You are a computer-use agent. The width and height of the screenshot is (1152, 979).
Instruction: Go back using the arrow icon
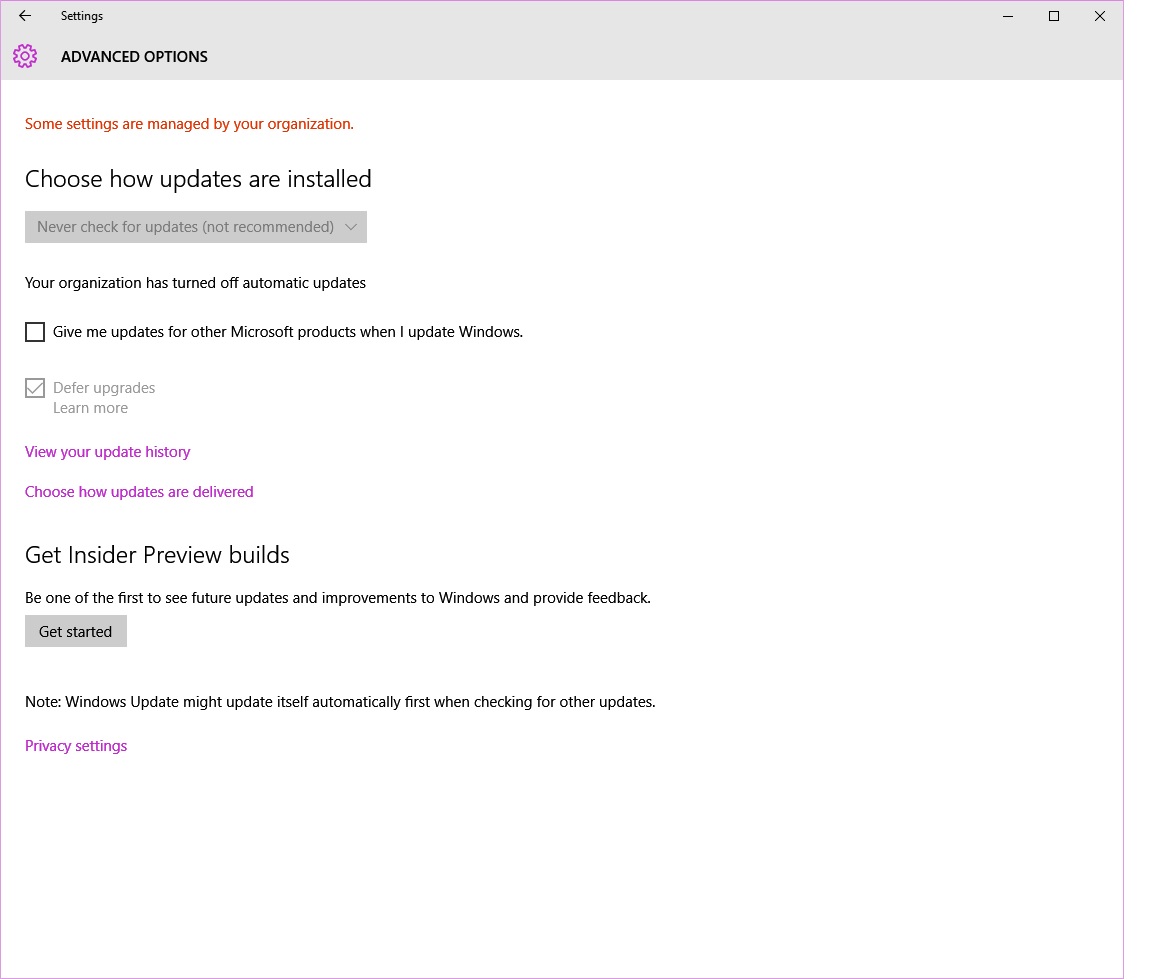tap(25, 15)
